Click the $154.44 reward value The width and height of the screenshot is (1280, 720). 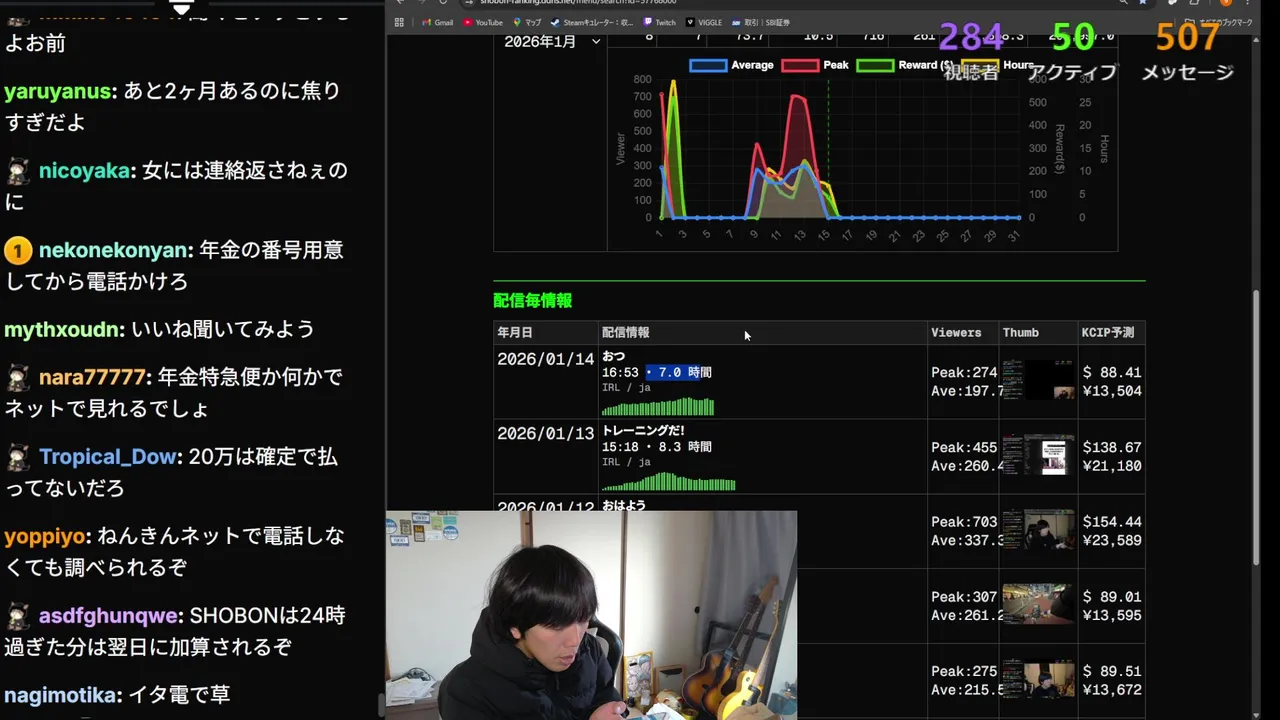(1111, 522)
